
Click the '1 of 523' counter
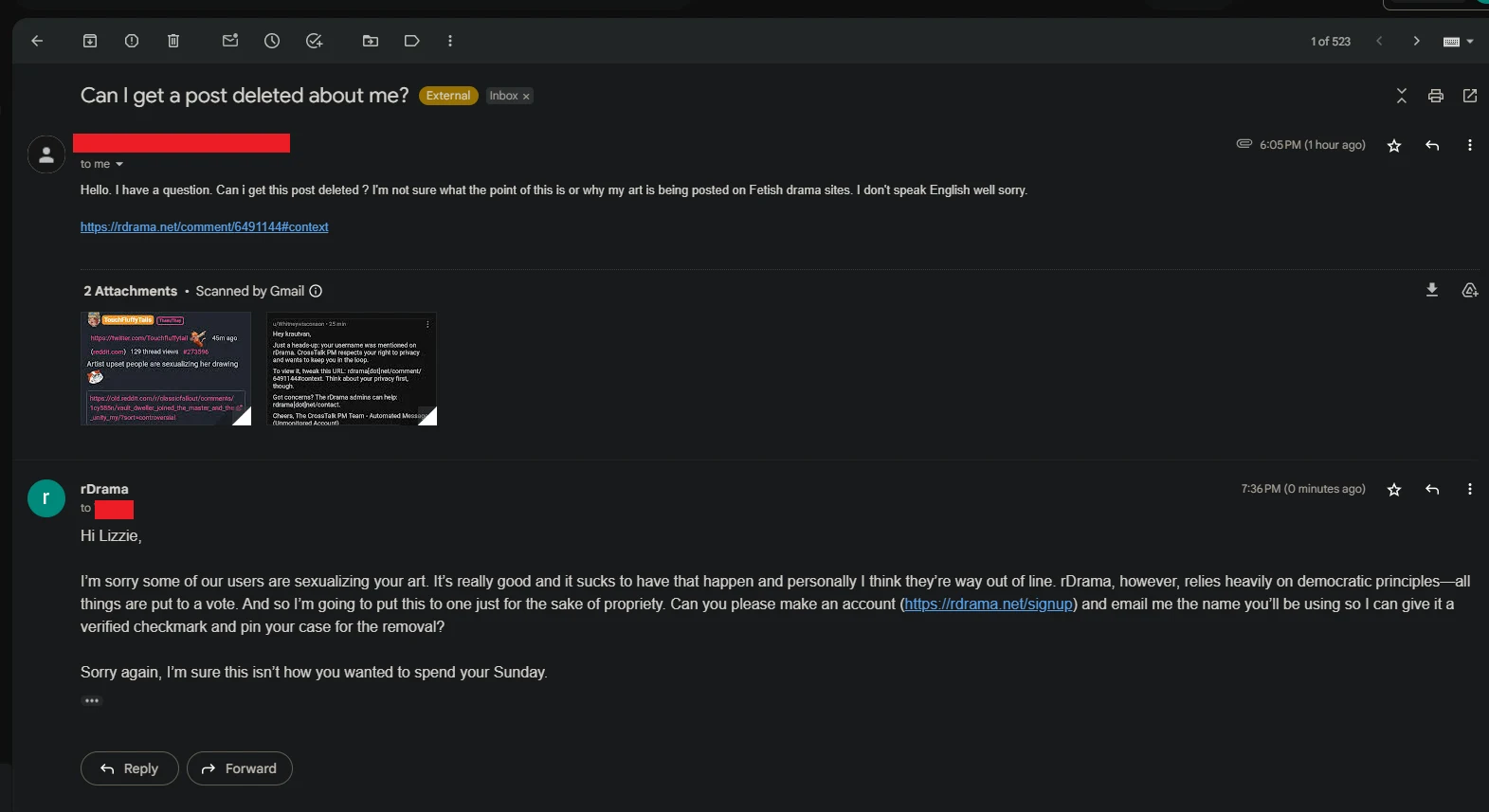[1331, 42]
